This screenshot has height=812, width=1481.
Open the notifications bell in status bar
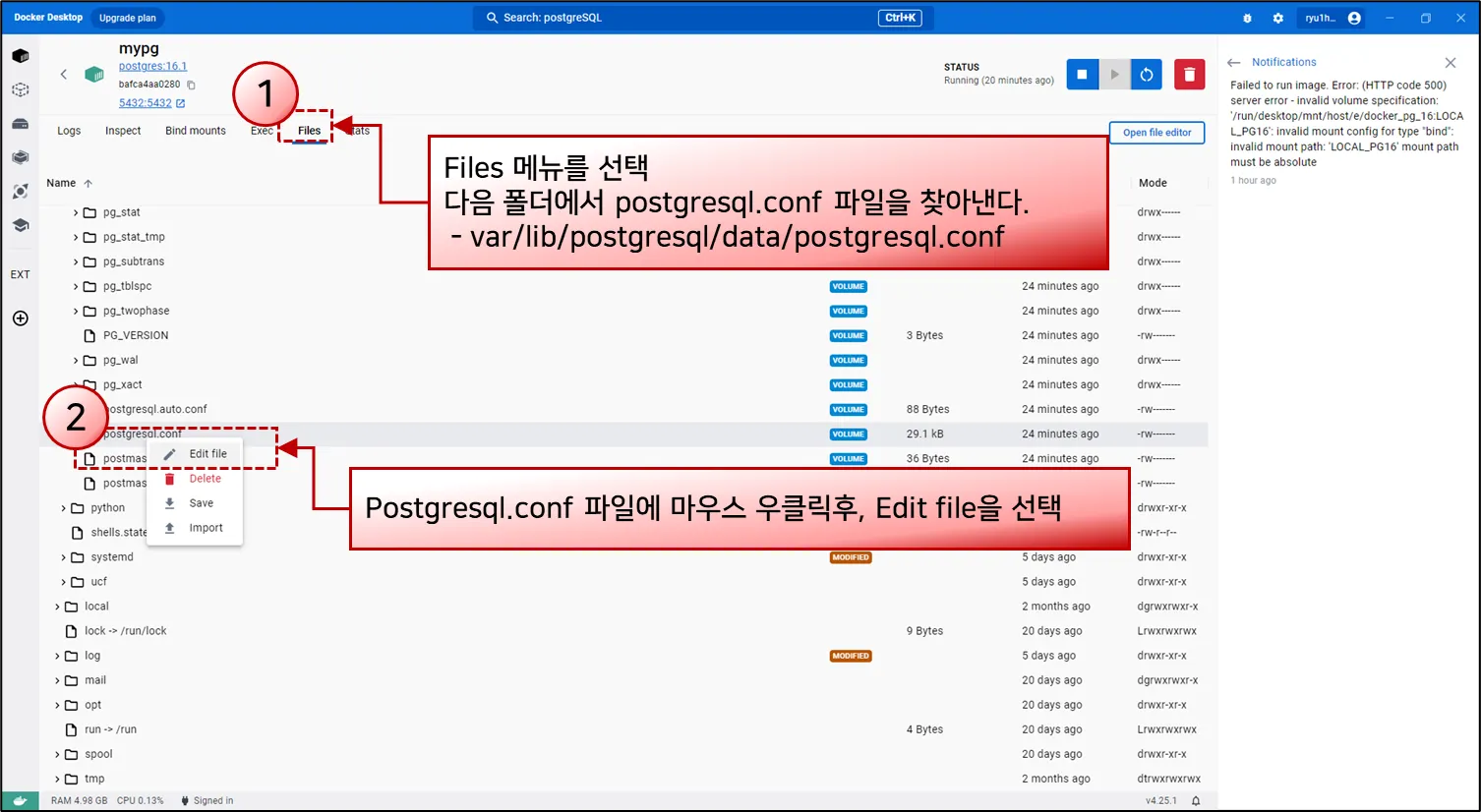click(x=1196, y=801)
